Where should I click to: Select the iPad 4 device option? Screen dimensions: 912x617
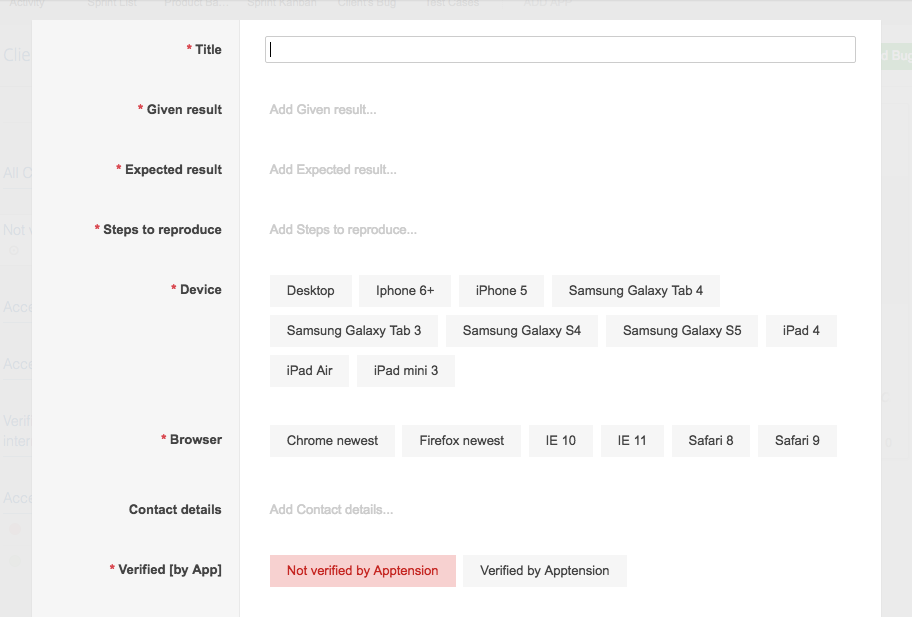point(800,330)
